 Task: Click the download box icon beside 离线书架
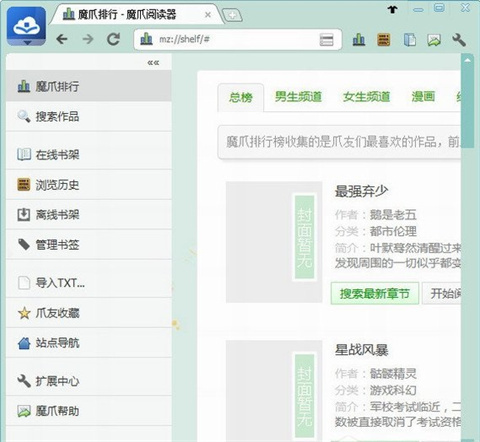24,214
